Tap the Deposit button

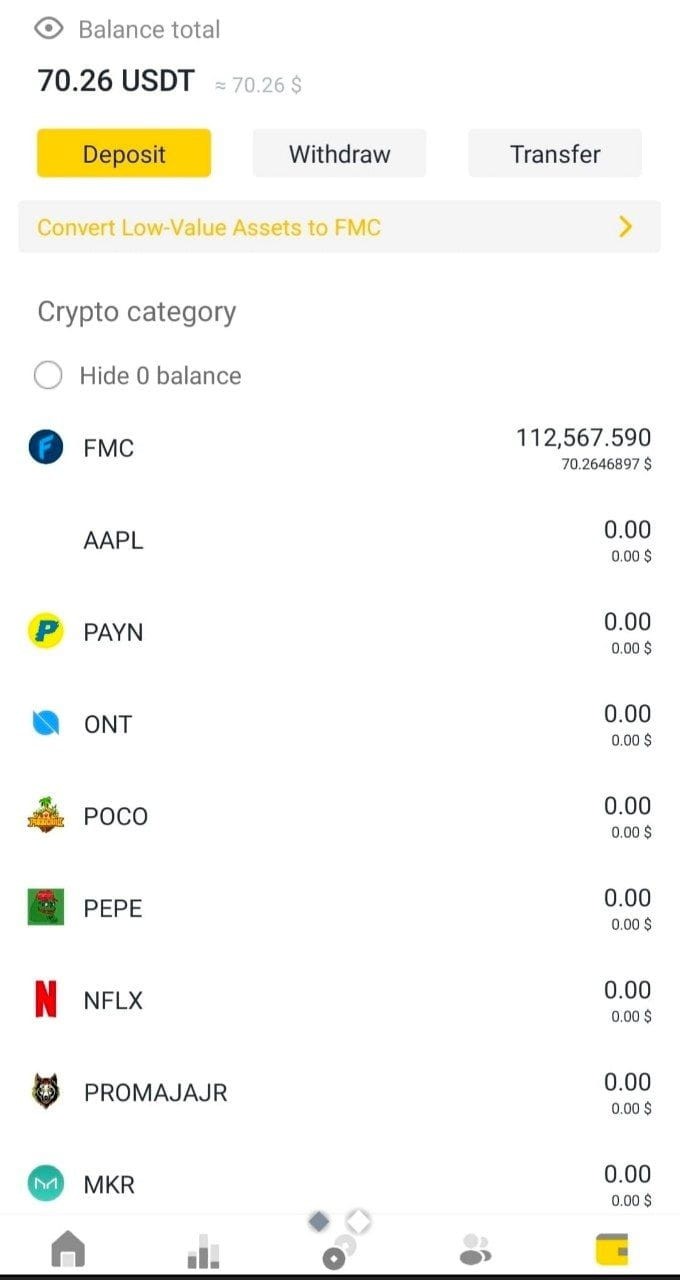coord(124,154)
